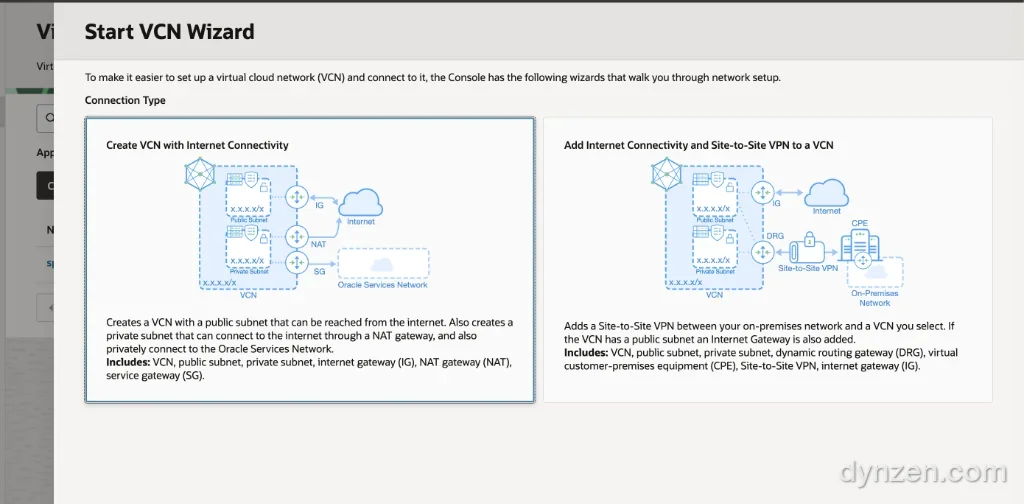Image resolution: width=1024 pixels, height=504 pixels.
Task: Click the background search field behind the dialog
Action: coord(45,119)
